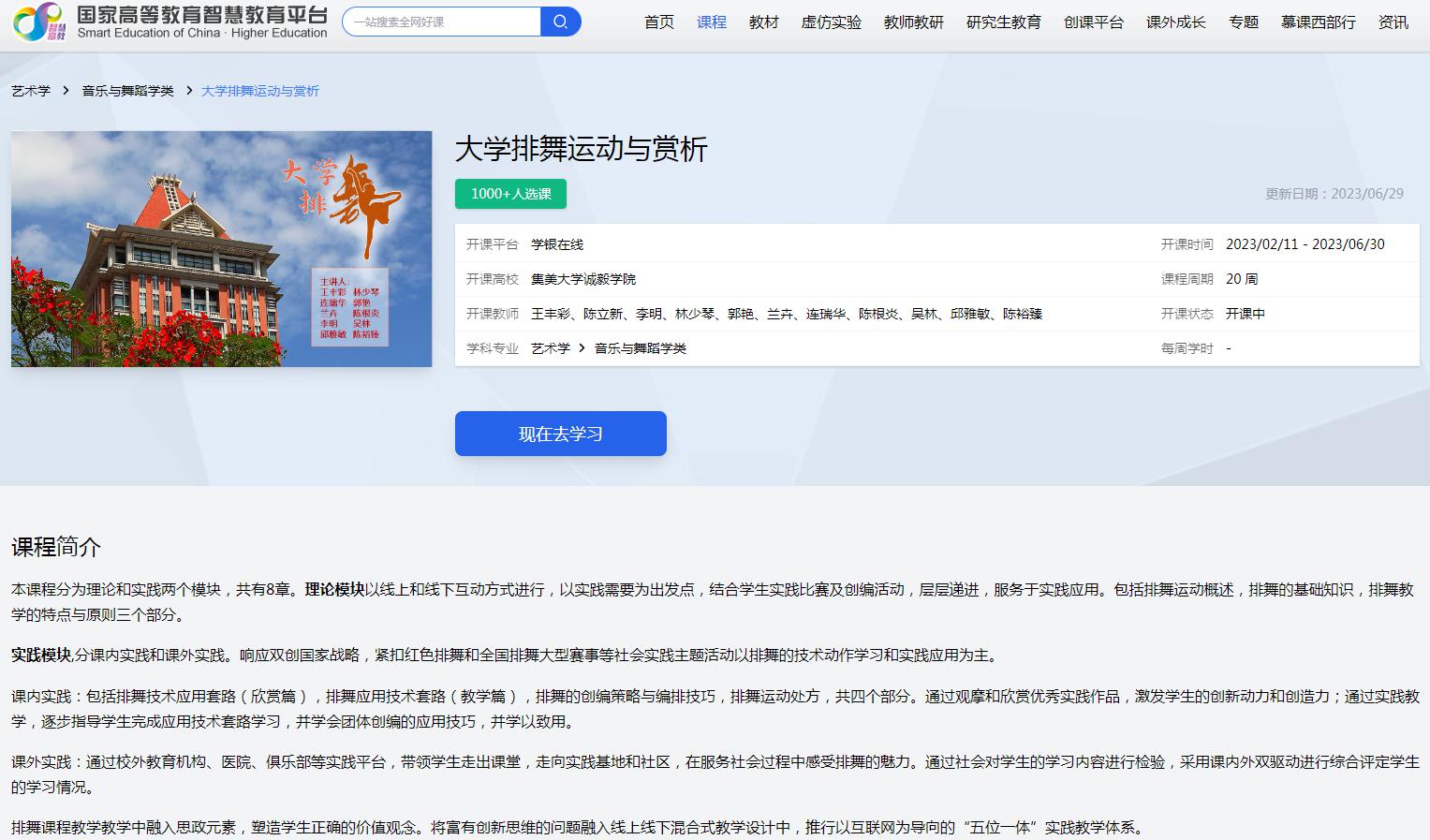The width and height of the screenshot is (1430, 840).
Task: Open the 创课平台 page
Action: (x=1094, y=22)
